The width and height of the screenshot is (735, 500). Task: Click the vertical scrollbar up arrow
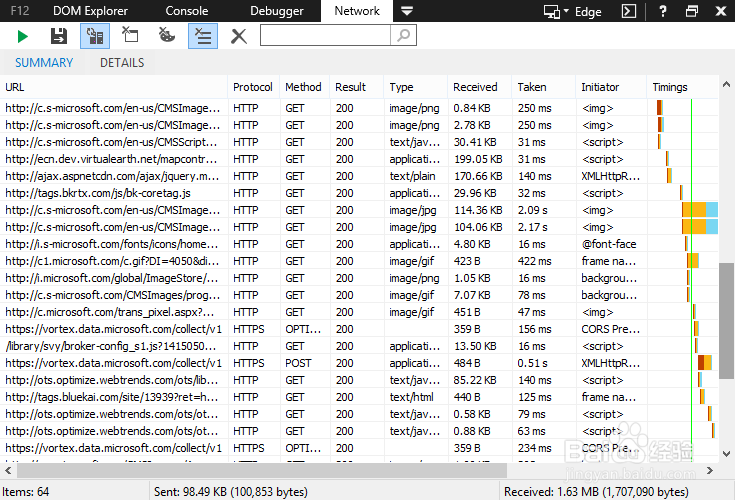pos(727,85)
